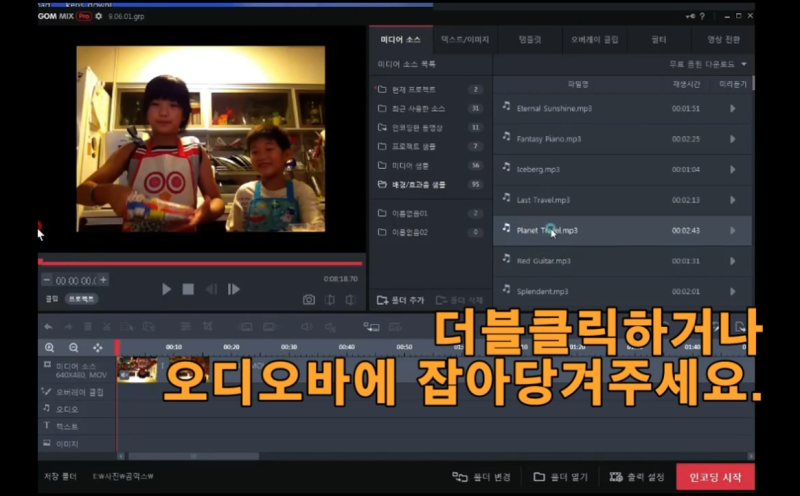Click the crop icon in timeline toolbar
Viewport: 800px width, 496px height.
click(207, 327)
